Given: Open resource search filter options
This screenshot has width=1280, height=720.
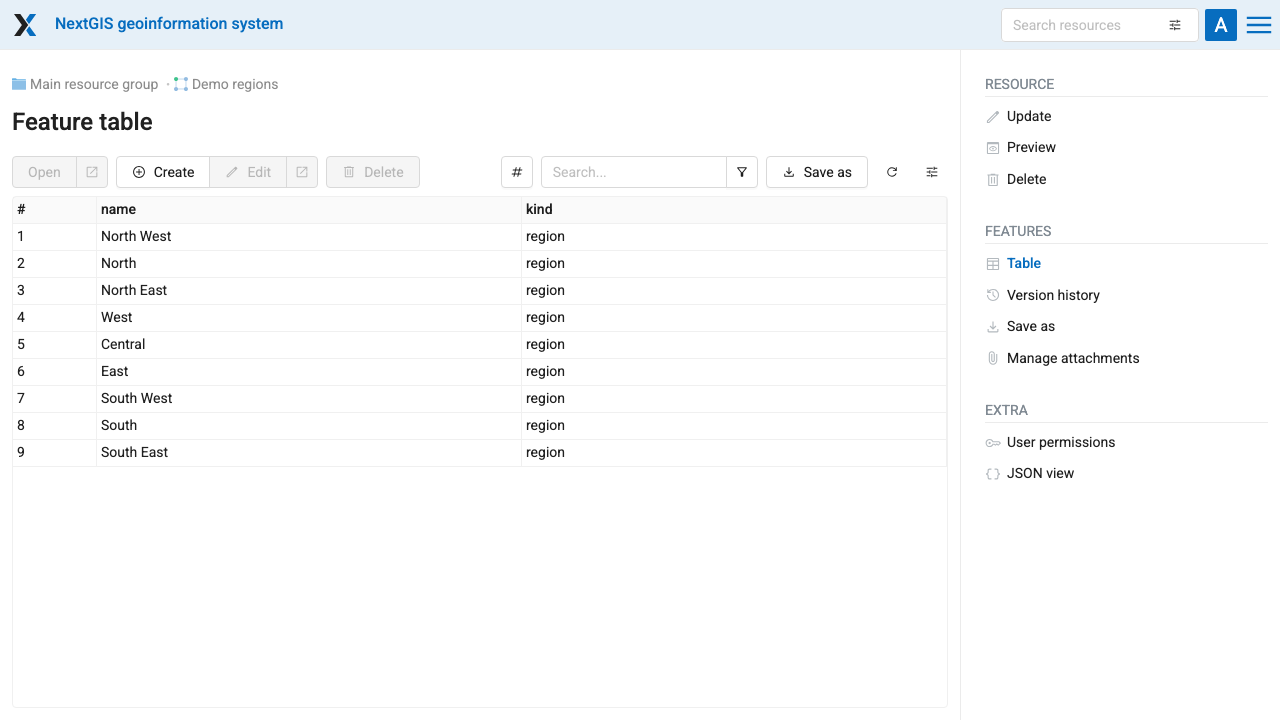Looking at the screenshot, I should [x=1175, y=25].
